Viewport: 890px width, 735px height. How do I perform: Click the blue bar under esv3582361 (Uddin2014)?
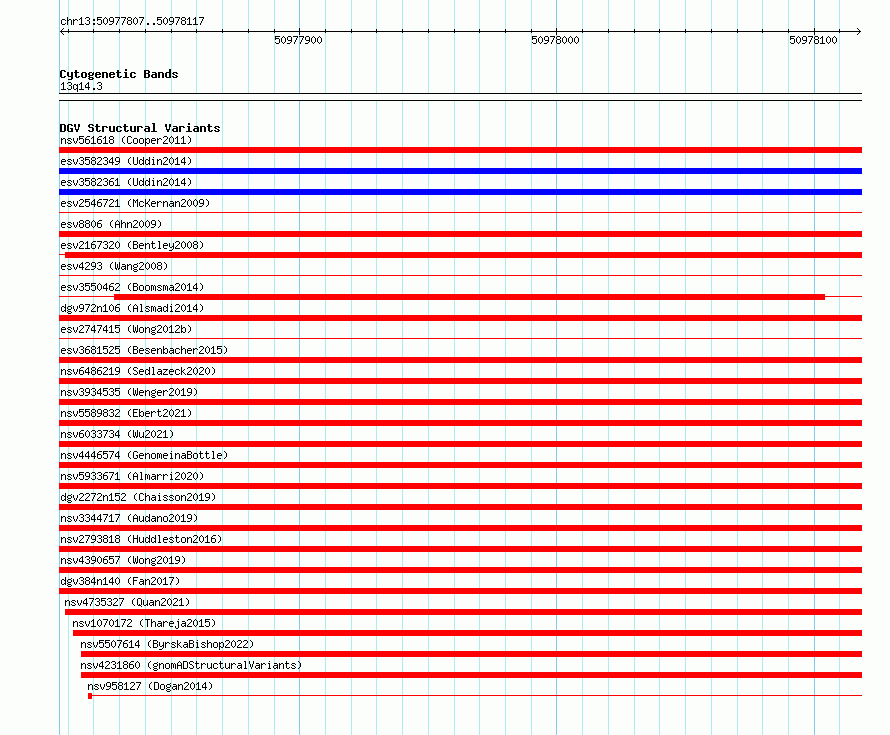[460, 192]
